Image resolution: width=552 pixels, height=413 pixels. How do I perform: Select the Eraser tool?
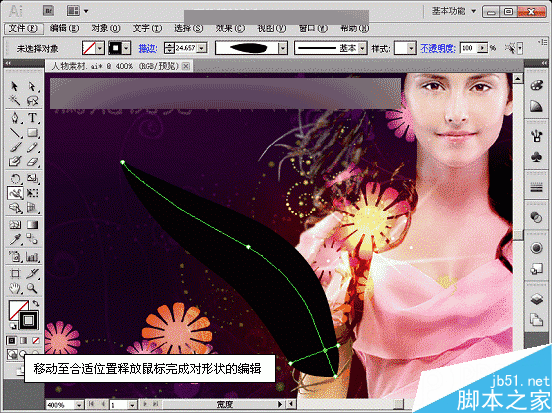[32, 162]
